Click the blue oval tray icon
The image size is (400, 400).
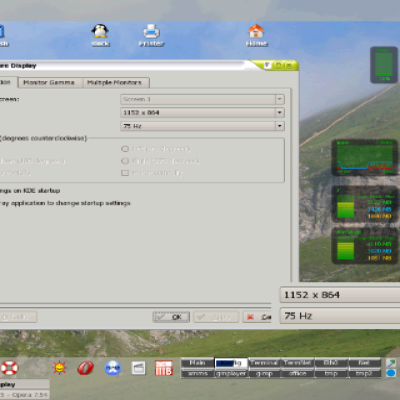tap(391, 373)
